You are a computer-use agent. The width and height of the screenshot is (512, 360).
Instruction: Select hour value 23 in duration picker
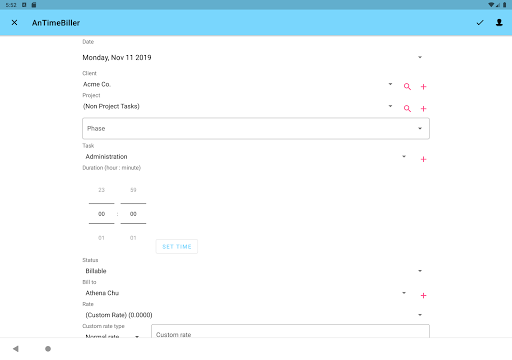tap(101, 190)
